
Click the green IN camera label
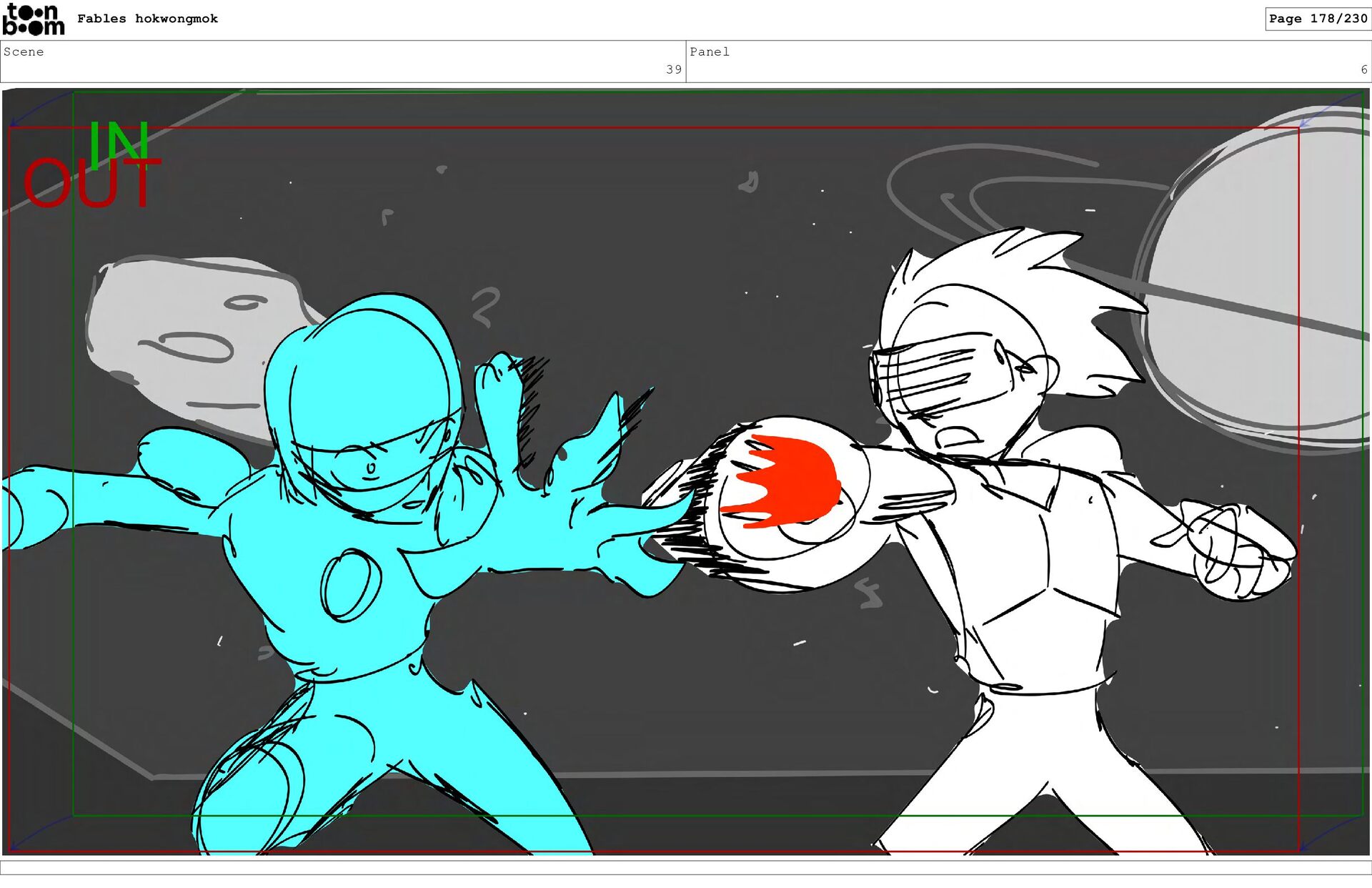pyautogui.click(x=119, y=143)
